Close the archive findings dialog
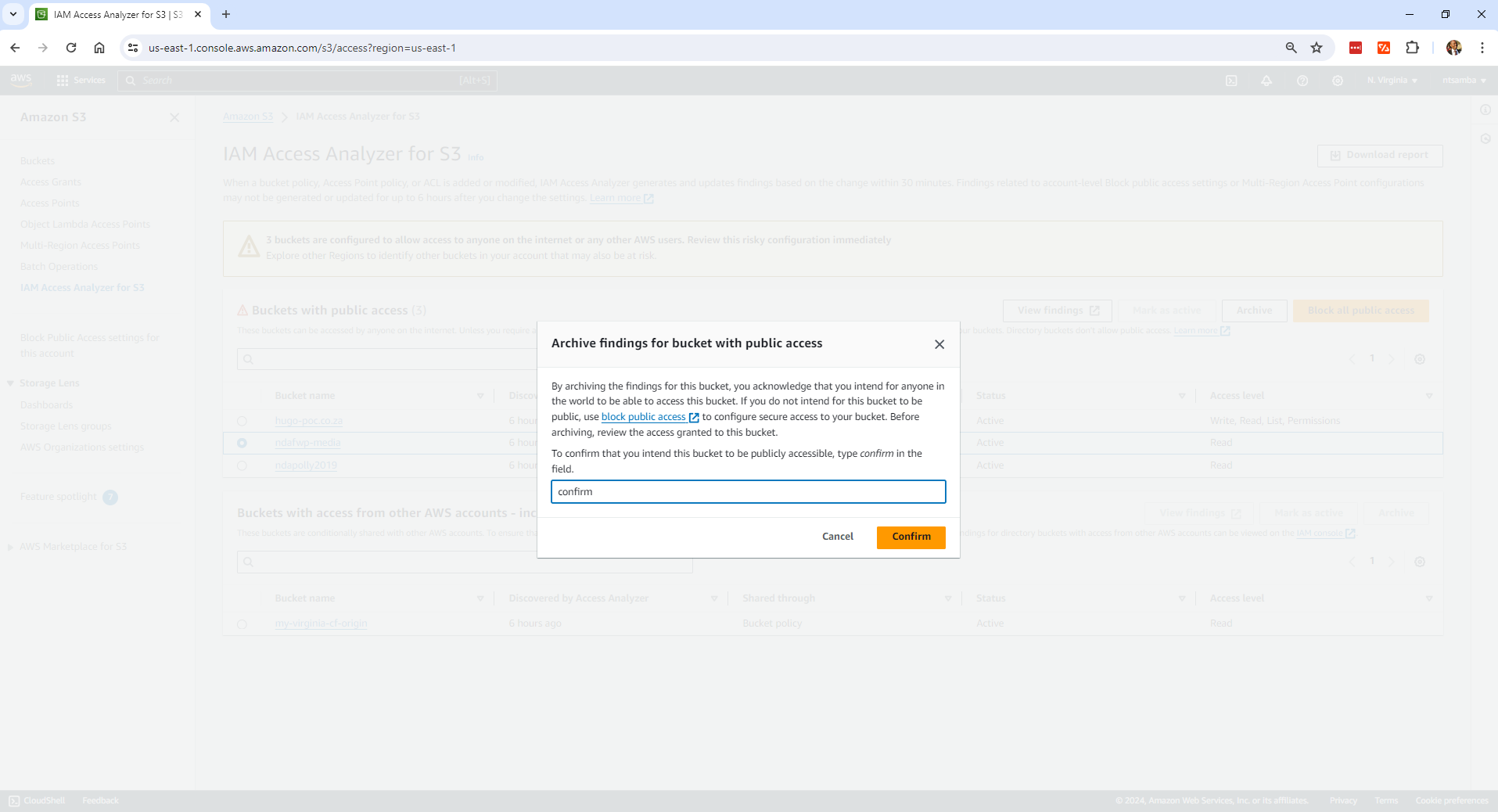Viewport: 1498px width, 812px height. click(939, 344)
